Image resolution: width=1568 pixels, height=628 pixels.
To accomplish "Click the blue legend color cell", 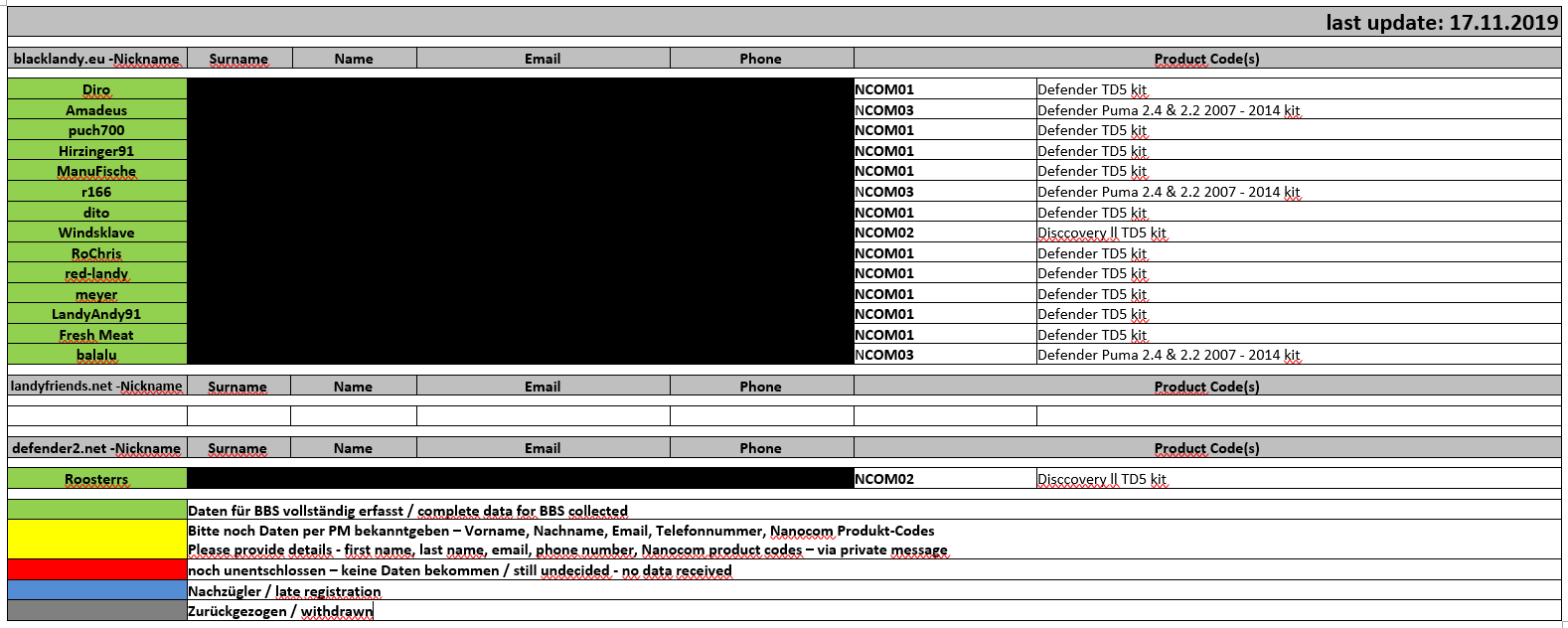I will 96,590.
